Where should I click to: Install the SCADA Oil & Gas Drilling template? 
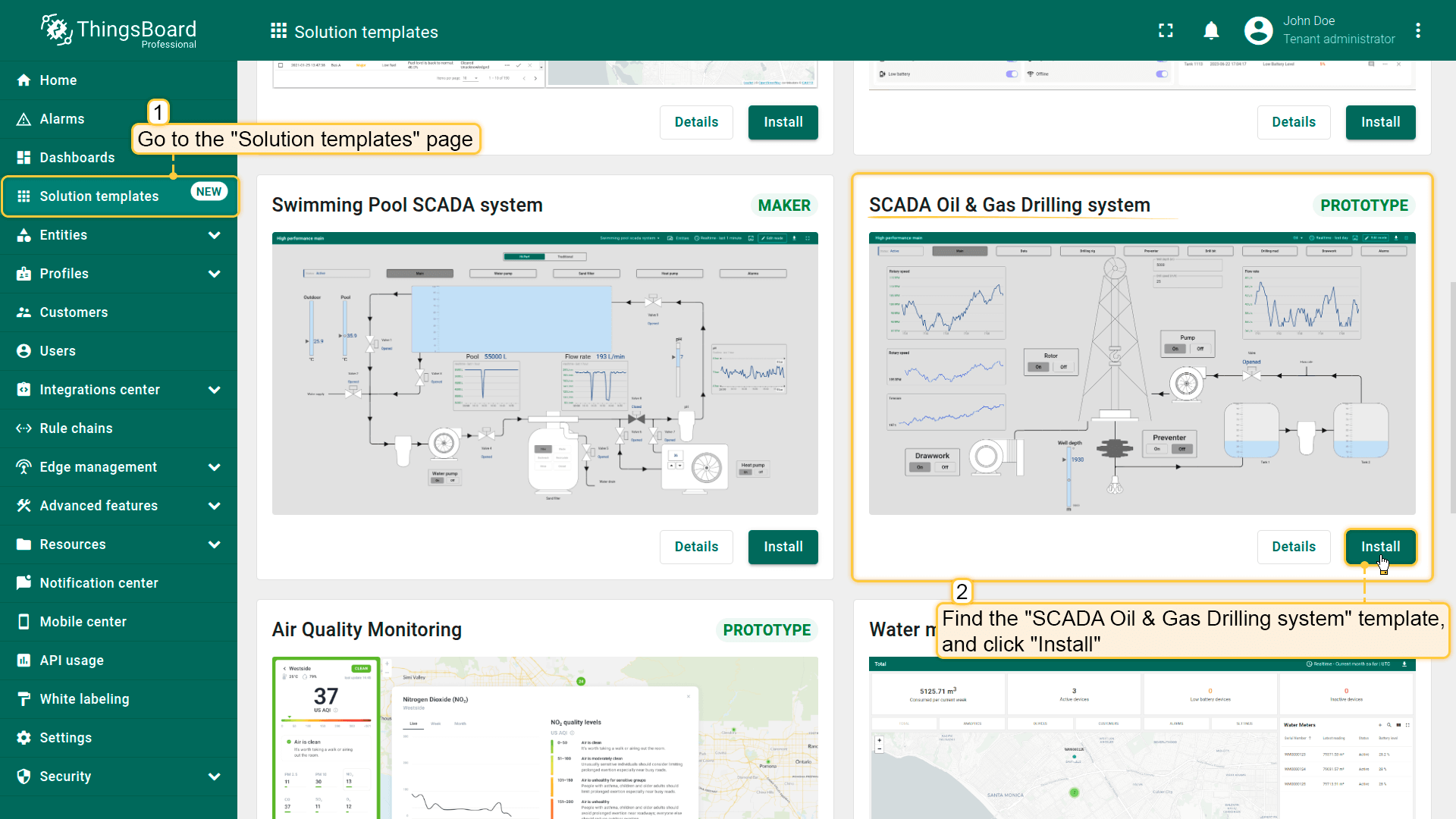[x=1379, y=547]
